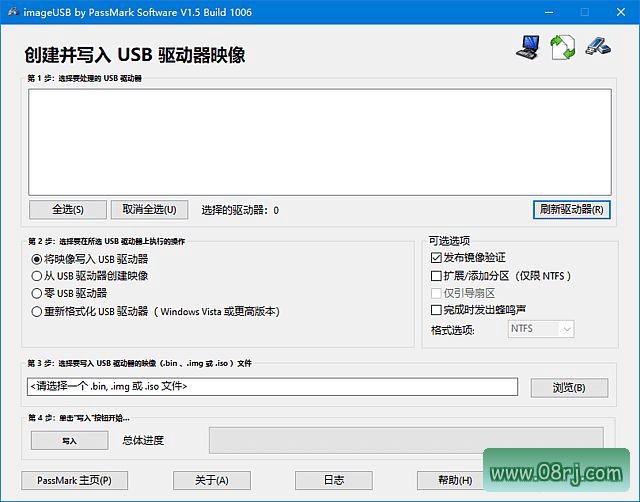Viewport: 640px width, 502px height.
Task: Click the '全选(S)' button
Action: point(68,210)
